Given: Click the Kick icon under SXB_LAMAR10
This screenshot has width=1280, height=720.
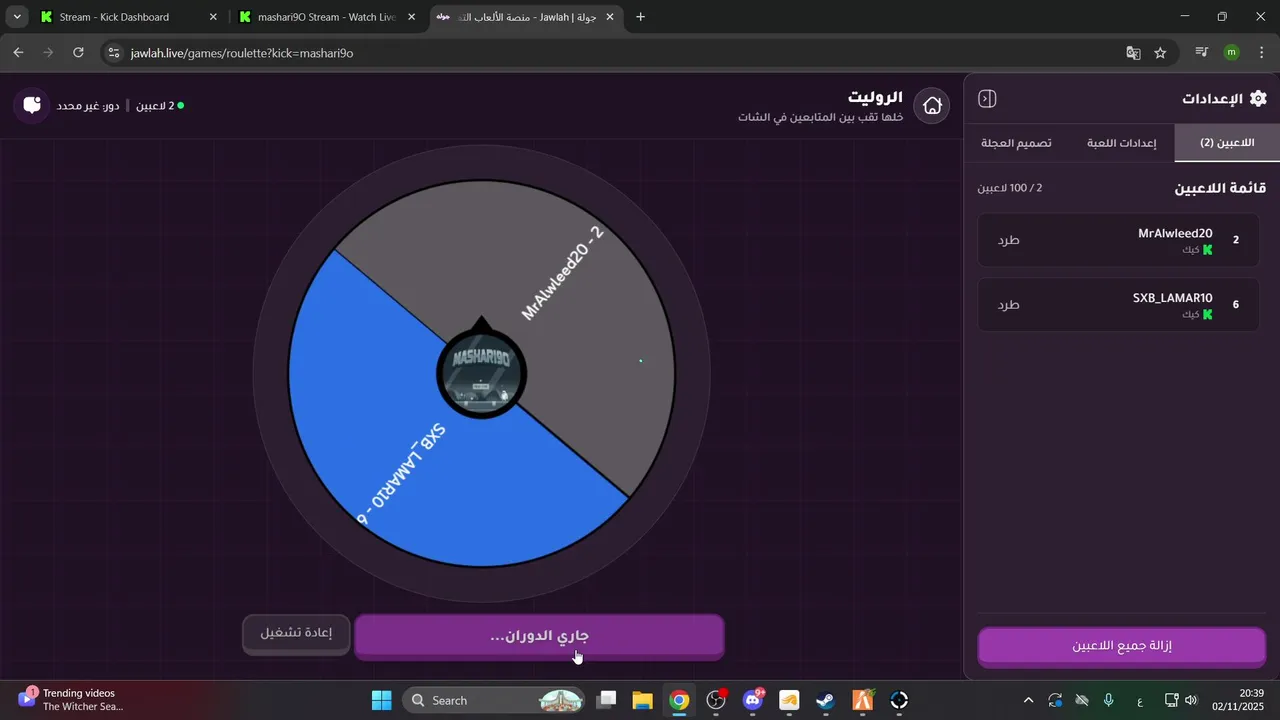Looking at the screenshot, I should pos(1207,314).
